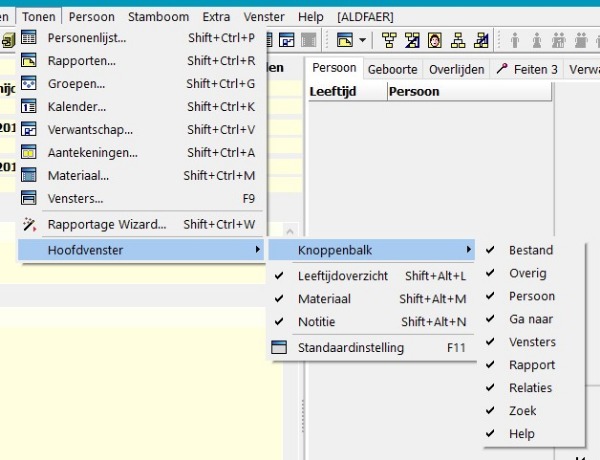Click the Kalender menu icon
This screenshot has width=600, height=460.
coord(29,107)
